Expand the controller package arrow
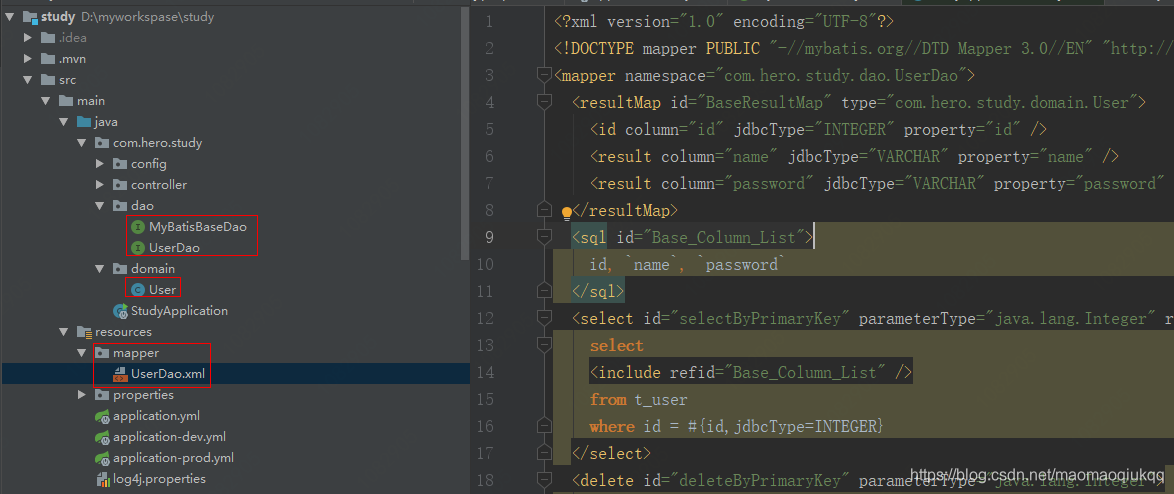1174x494 pixels. coord(100,184)
